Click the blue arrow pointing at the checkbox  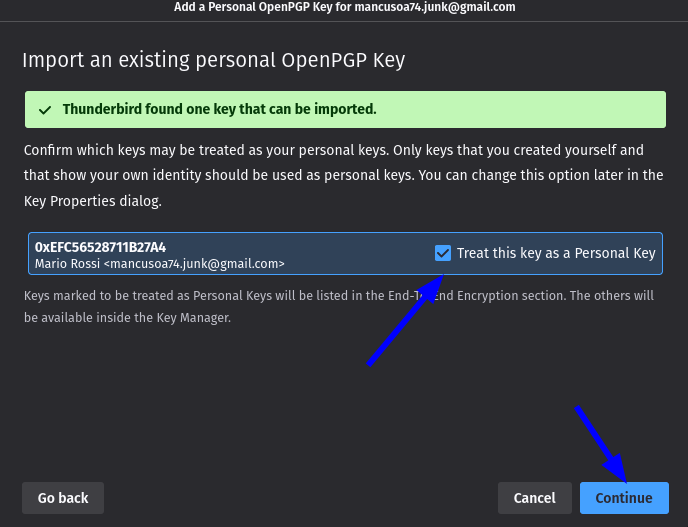tap(405, 320)
